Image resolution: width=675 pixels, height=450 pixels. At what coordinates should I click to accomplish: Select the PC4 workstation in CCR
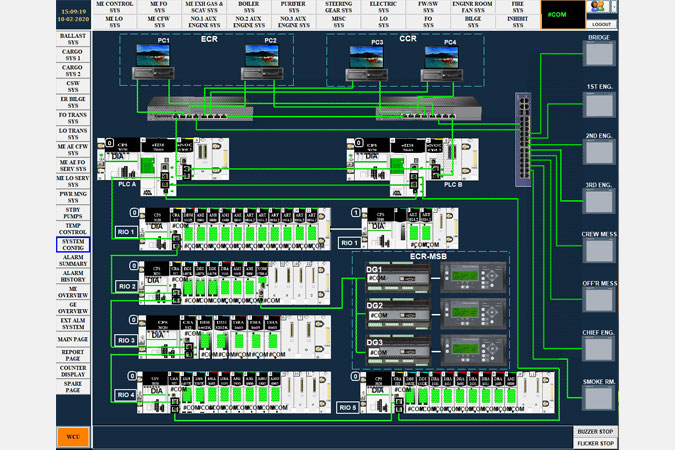click(442, 63)
